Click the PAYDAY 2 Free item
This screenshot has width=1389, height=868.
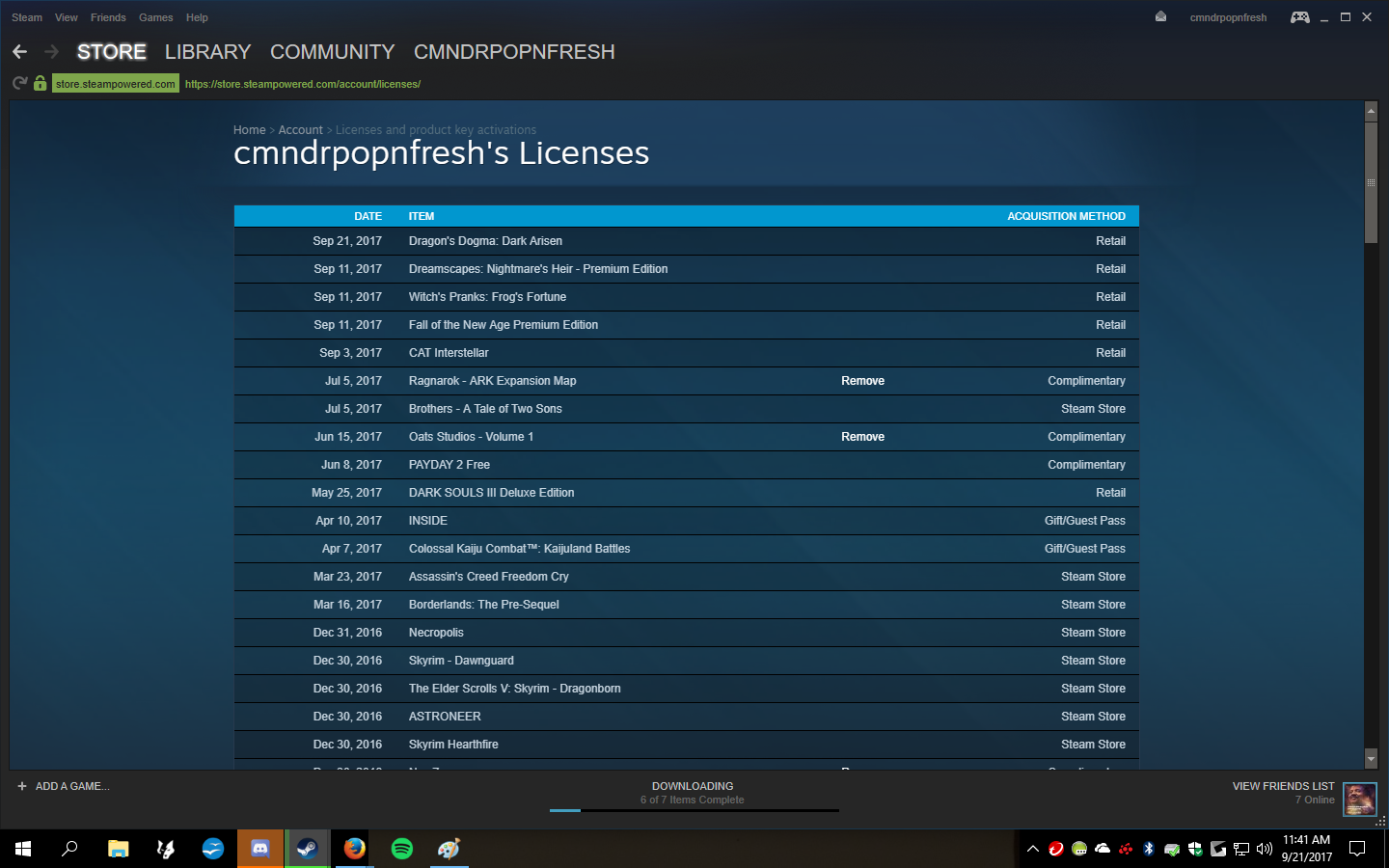pos(449,465)
